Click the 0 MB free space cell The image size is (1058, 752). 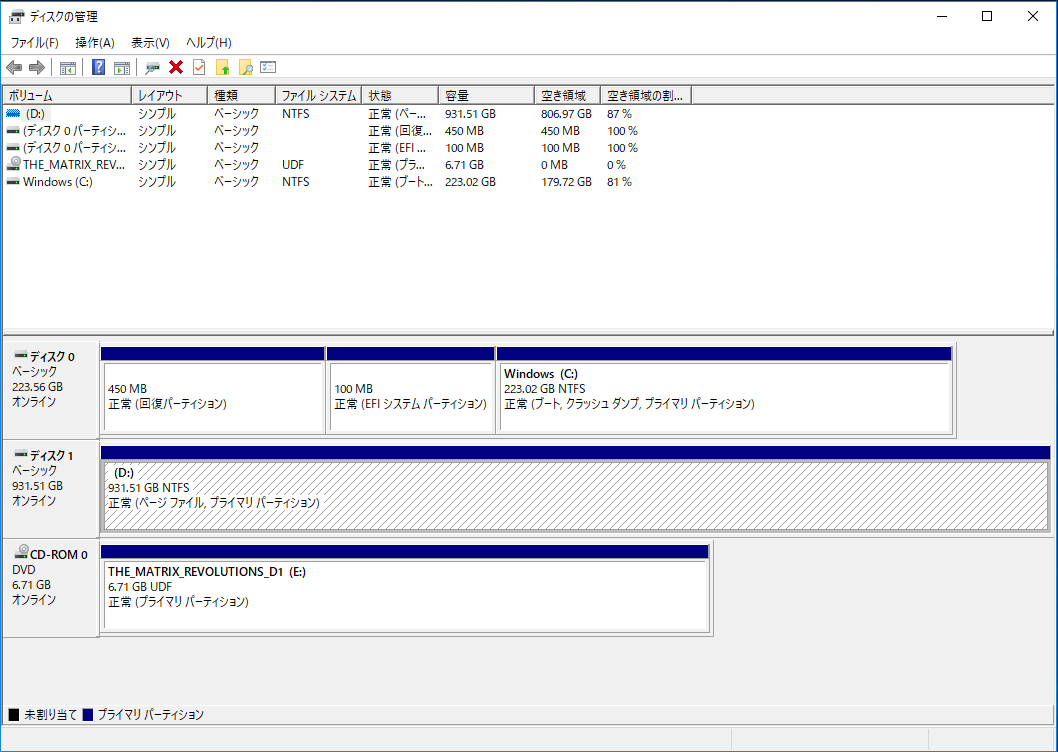[x=554, y=165]
